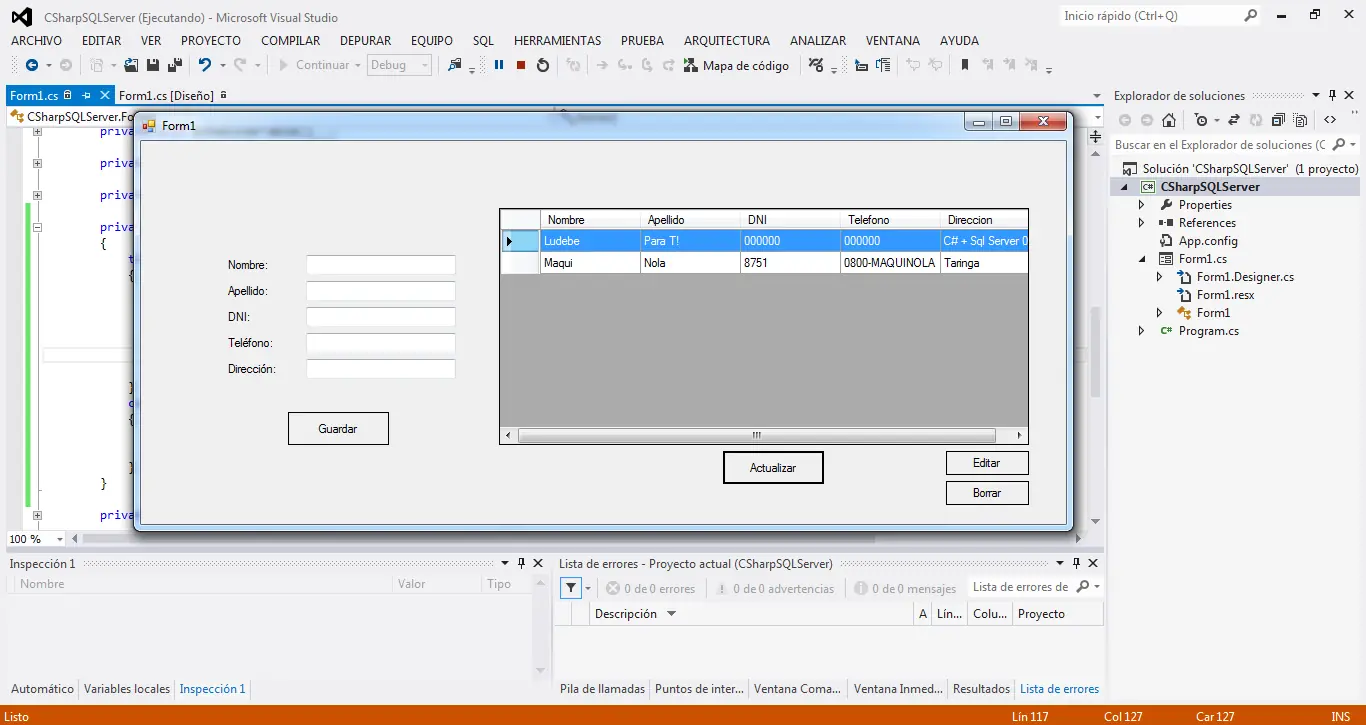Click the search magnifier in Solution Explorer
Viewport: 1366px width, 725px height.
[x=1339, y=145]
